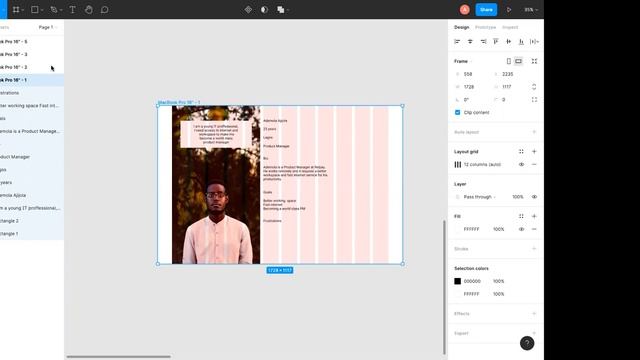Align selection left
The height and width of the screenshot is (360, 640).
point(457,41)
